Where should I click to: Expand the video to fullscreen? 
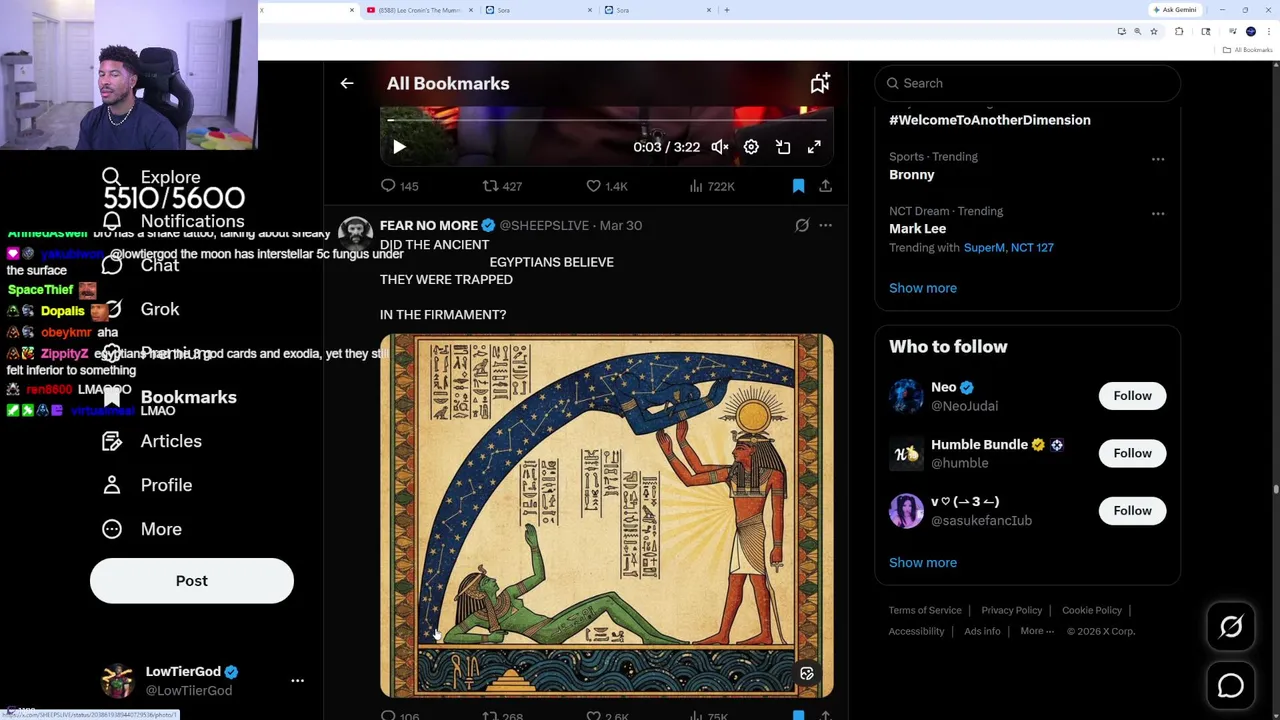pyautogui.click(x=814, y=147)
